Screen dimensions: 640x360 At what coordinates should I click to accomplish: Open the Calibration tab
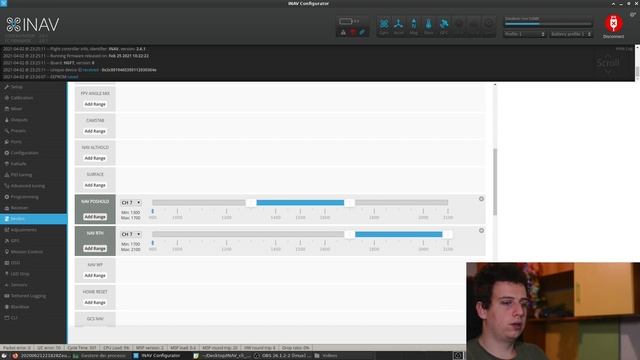click(x=33, y=98)
